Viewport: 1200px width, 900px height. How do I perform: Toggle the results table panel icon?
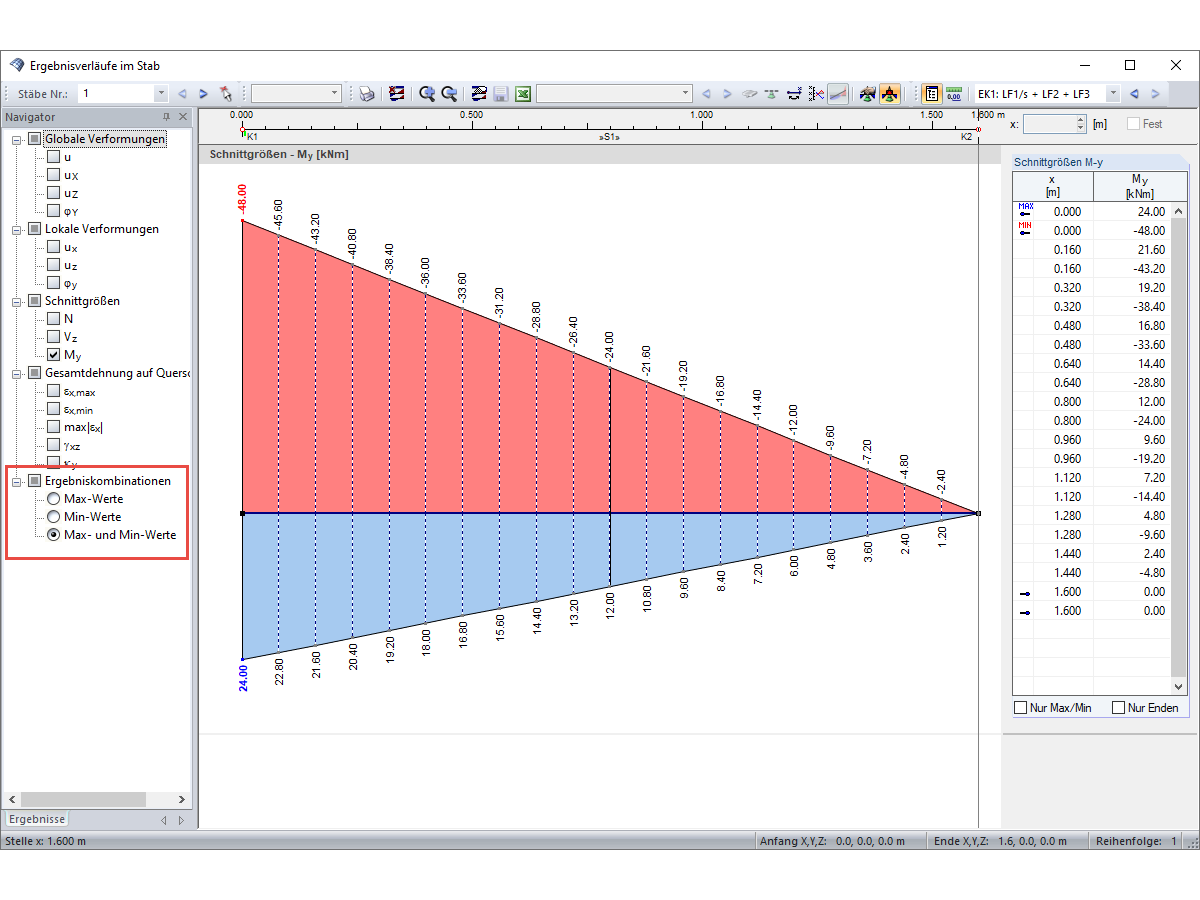(x=933, y=93)
